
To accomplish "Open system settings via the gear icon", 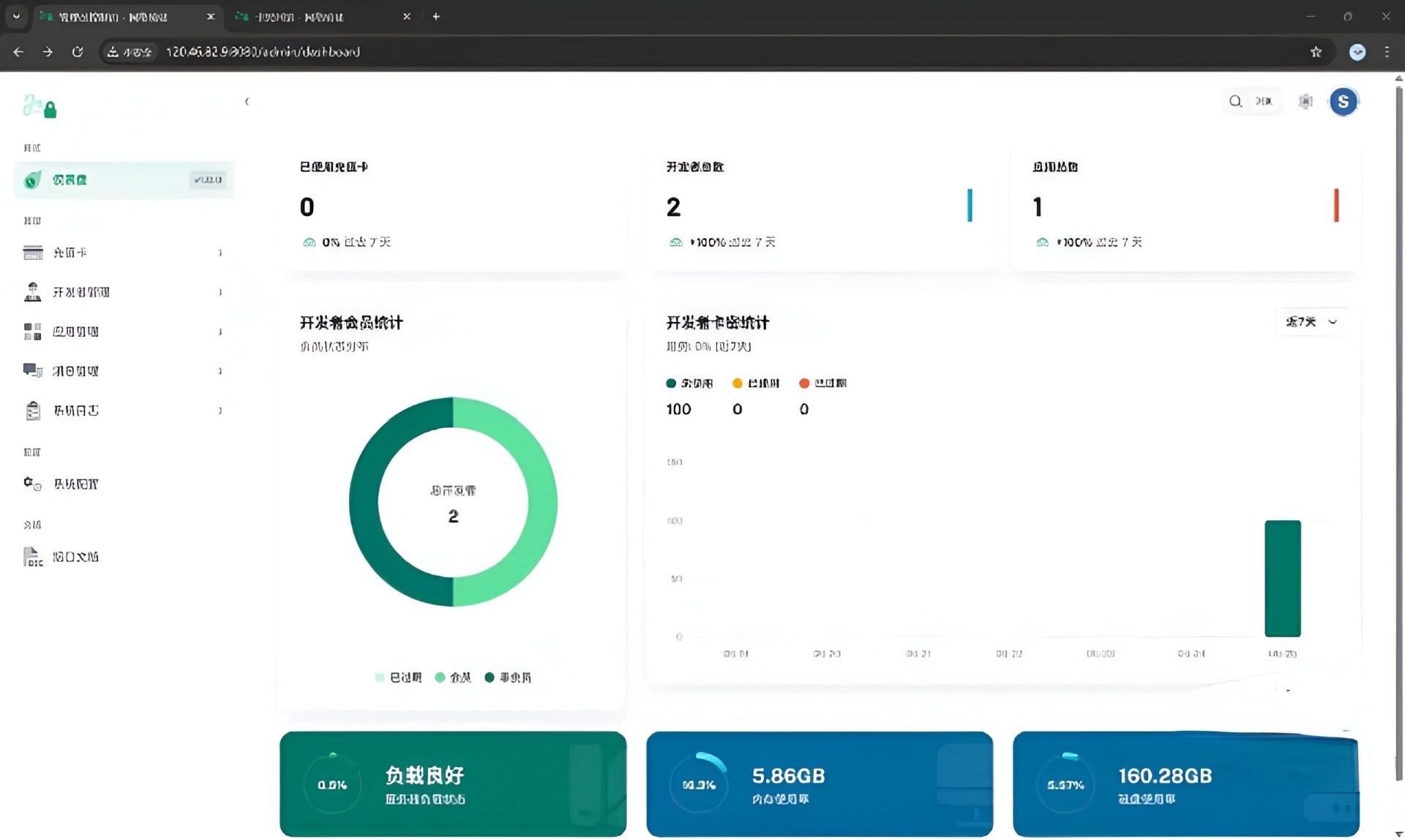I will click(x=33, y=484).
